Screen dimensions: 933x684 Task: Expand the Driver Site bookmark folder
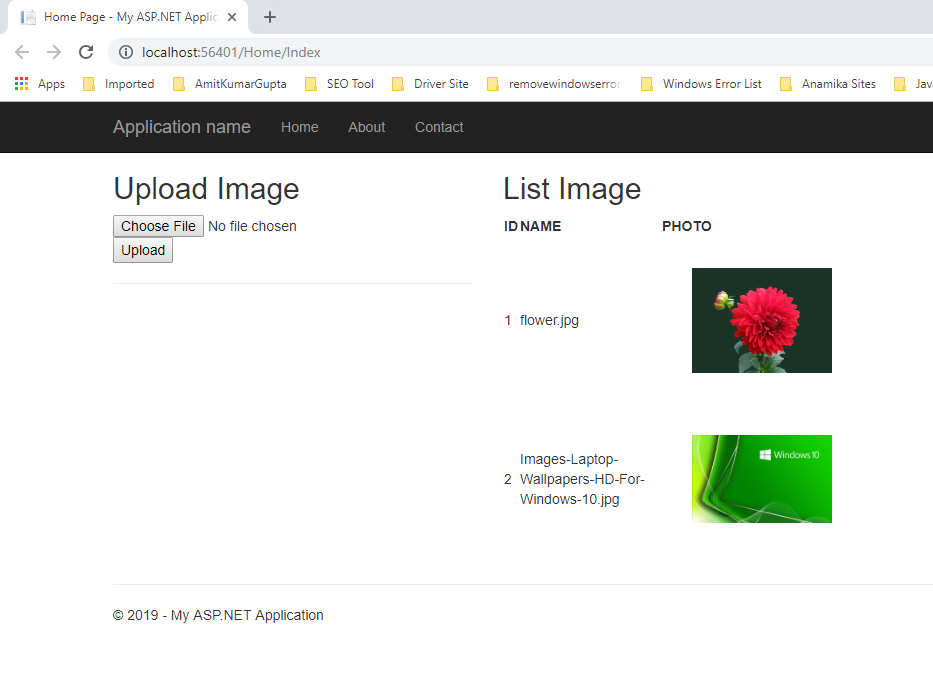[x=430, y=84]
